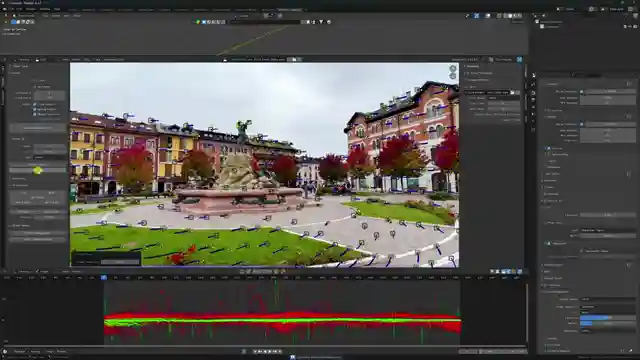Collapse the Scene Setup panel
Viewport: 640px width, 360px height.
(x=20, y=226)
